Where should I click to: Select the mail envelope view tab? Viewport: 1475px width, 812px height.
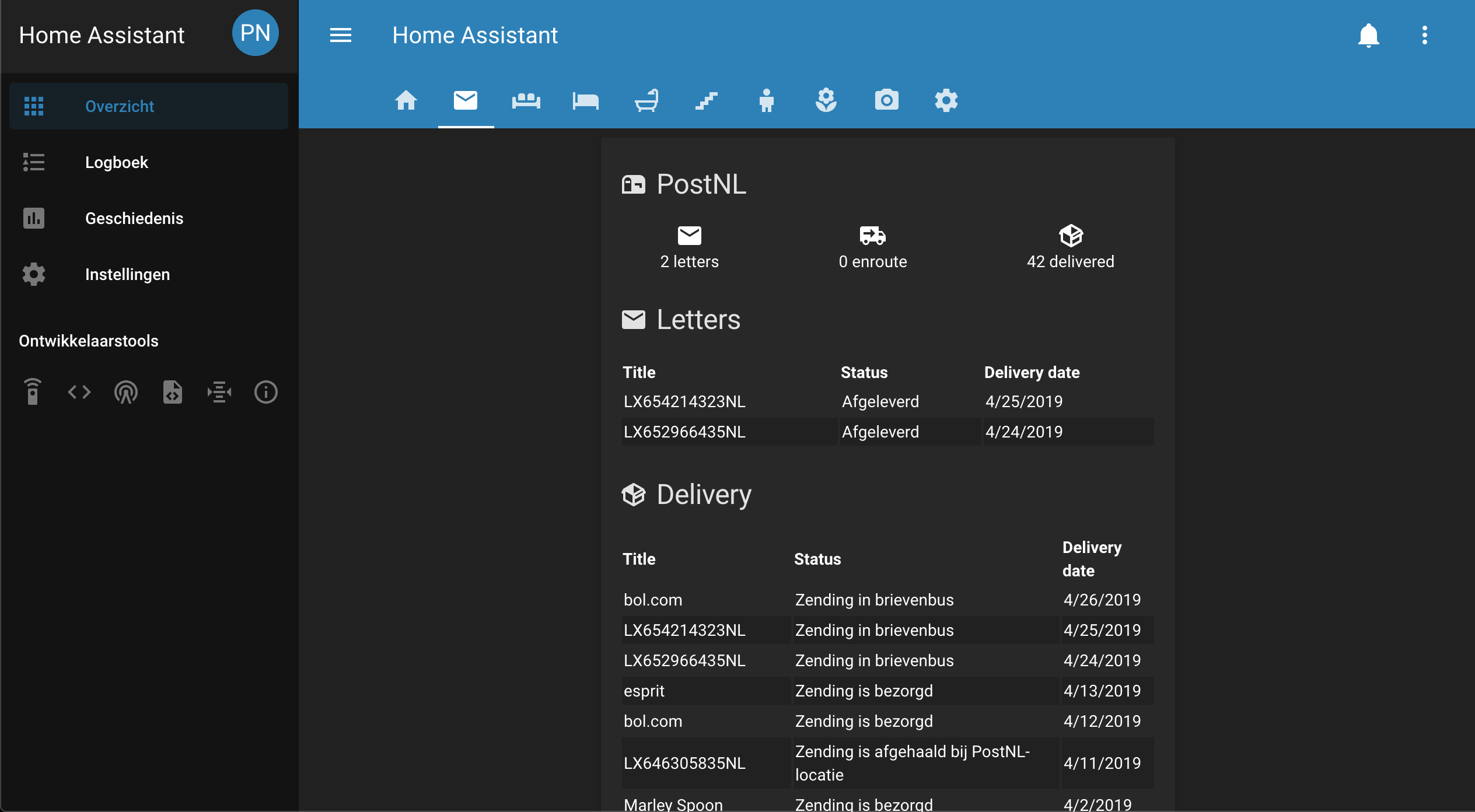pos(466,100)
